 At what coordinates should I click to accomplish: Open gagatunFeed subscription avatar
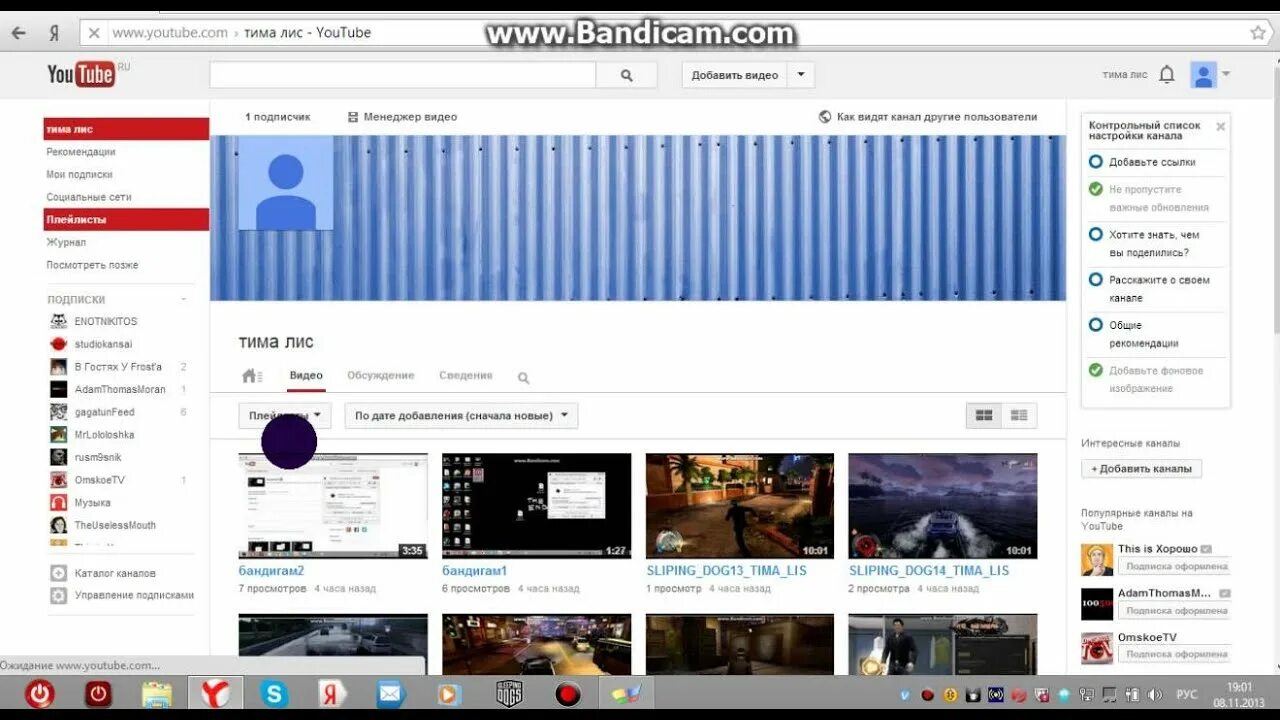[58, 412]
